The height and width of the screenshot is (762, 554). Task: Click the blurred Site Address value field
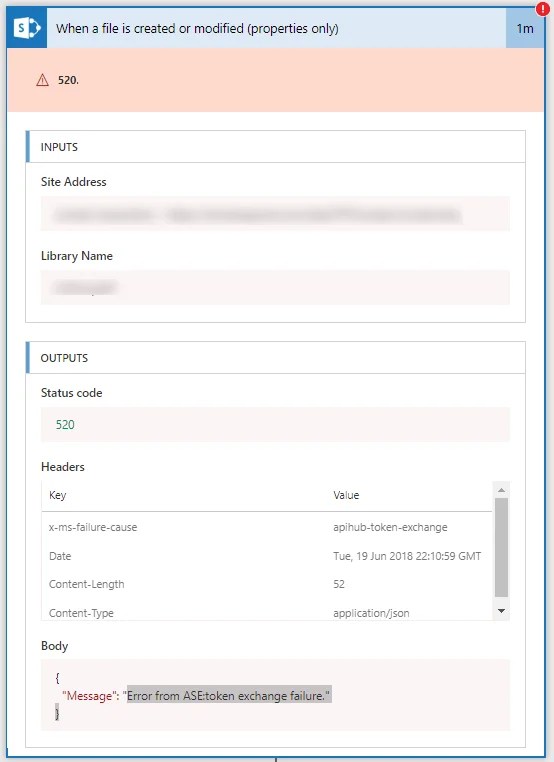[275, 214]
